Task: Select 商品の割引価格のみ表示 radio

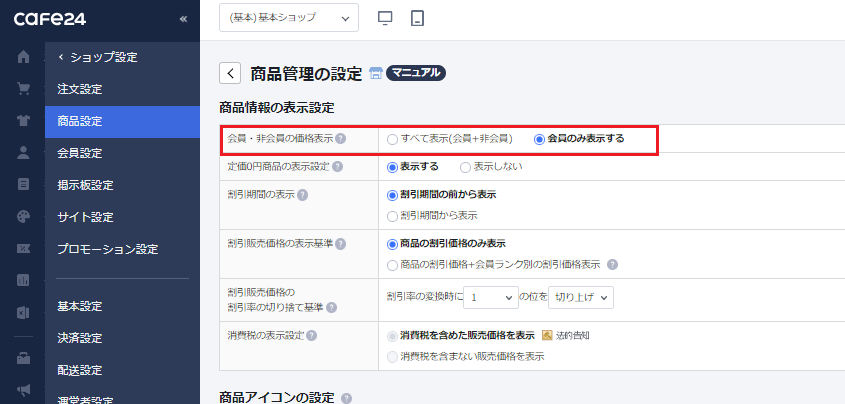Action: [392, 244]
